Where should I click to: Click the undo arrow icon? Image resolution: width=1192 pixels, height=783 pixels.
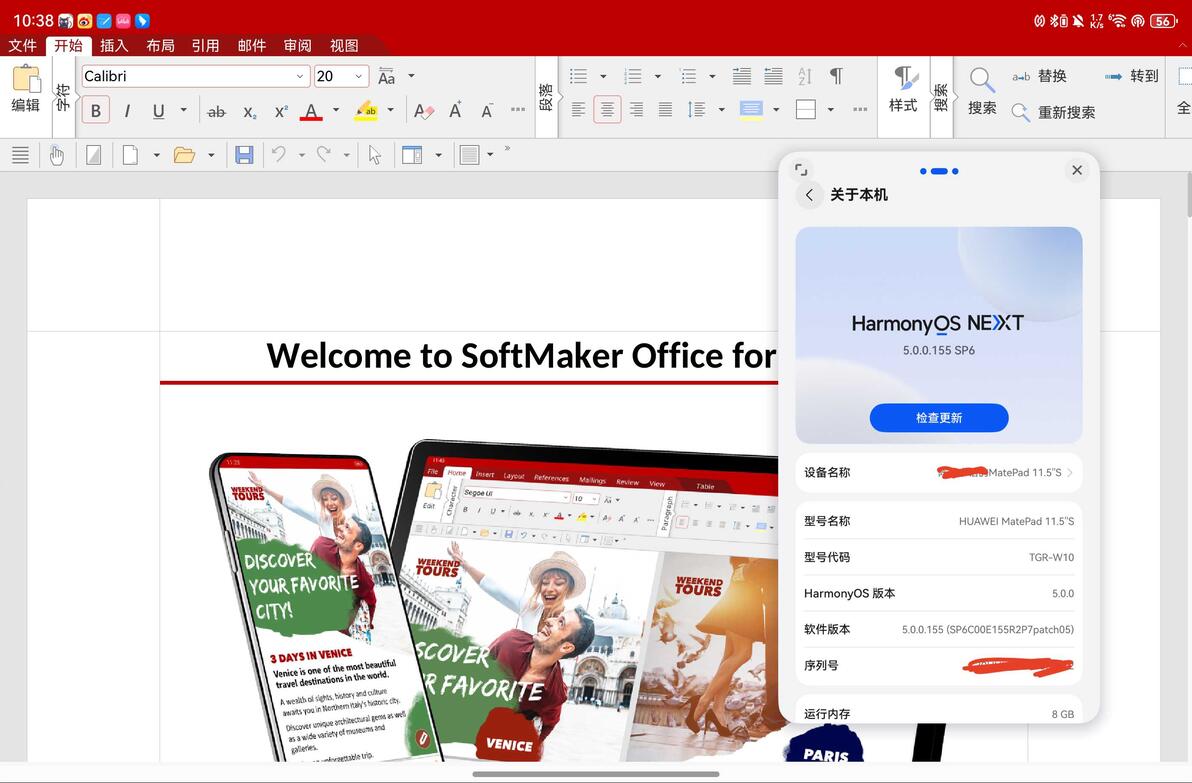tap(279, 155)
